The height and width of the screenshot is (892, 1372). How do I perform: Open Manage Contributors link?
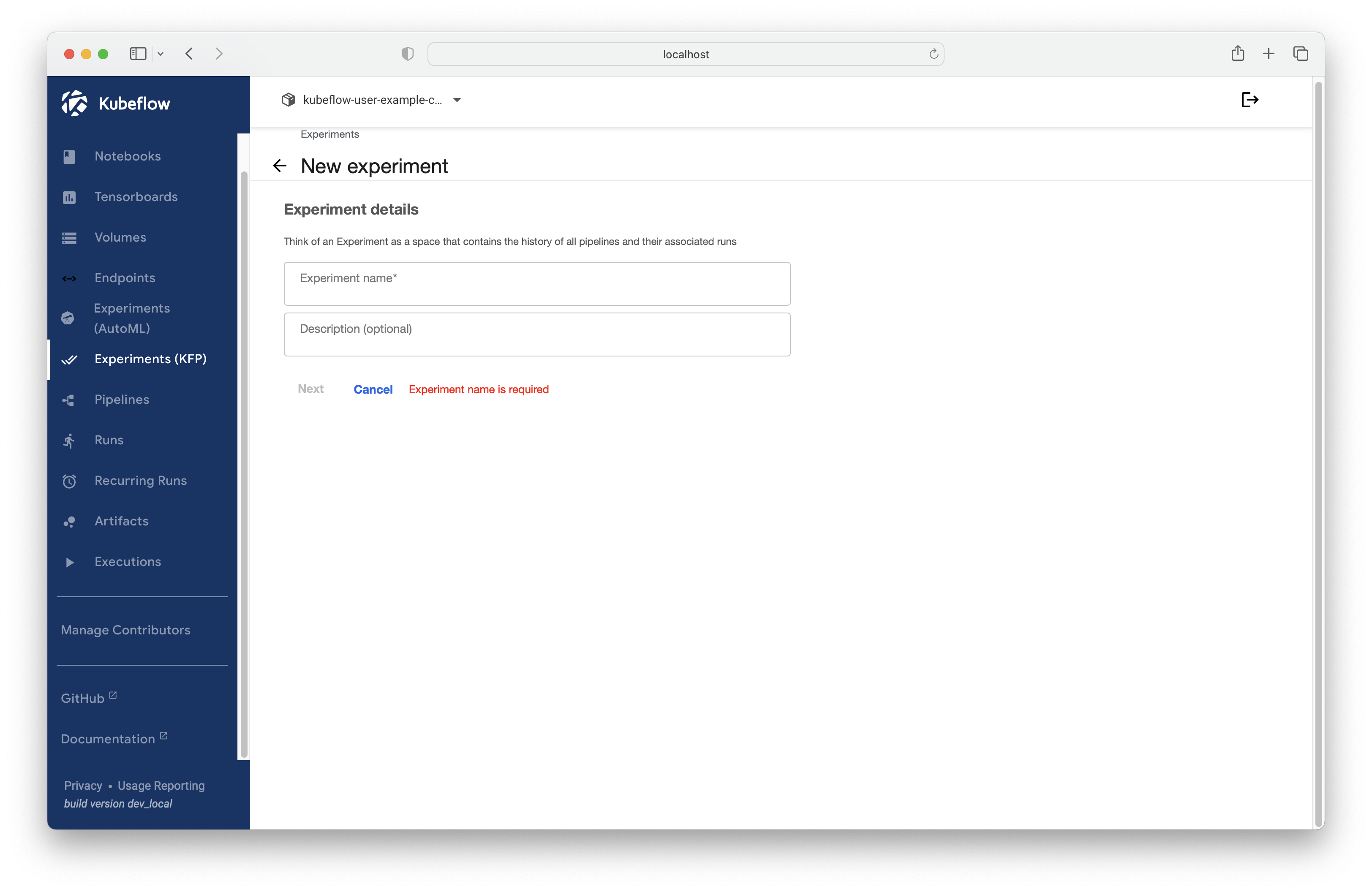pos(126,631)
